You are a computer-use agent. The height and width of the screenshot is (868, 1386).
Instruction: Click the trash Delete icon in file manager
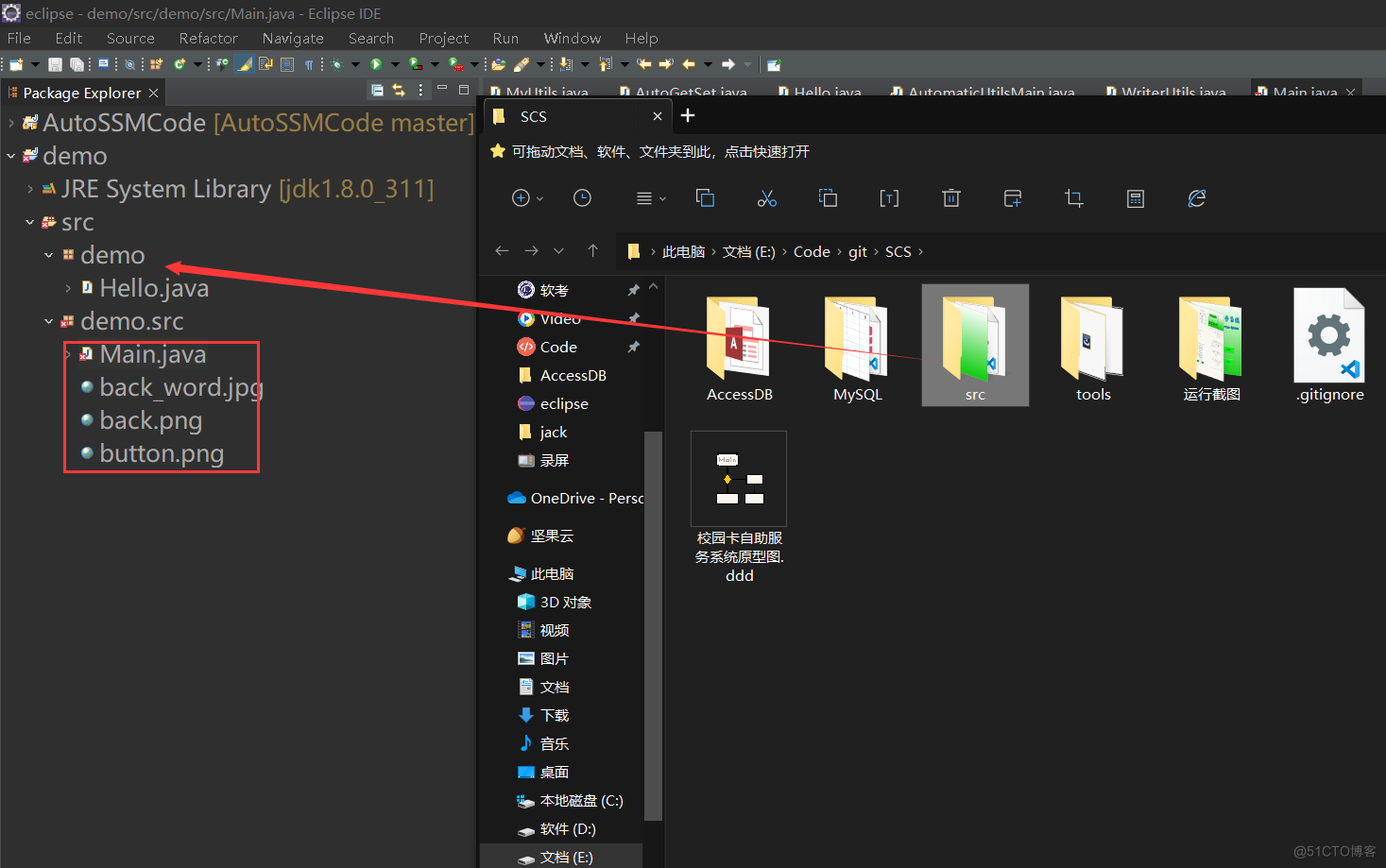point(950,198)
